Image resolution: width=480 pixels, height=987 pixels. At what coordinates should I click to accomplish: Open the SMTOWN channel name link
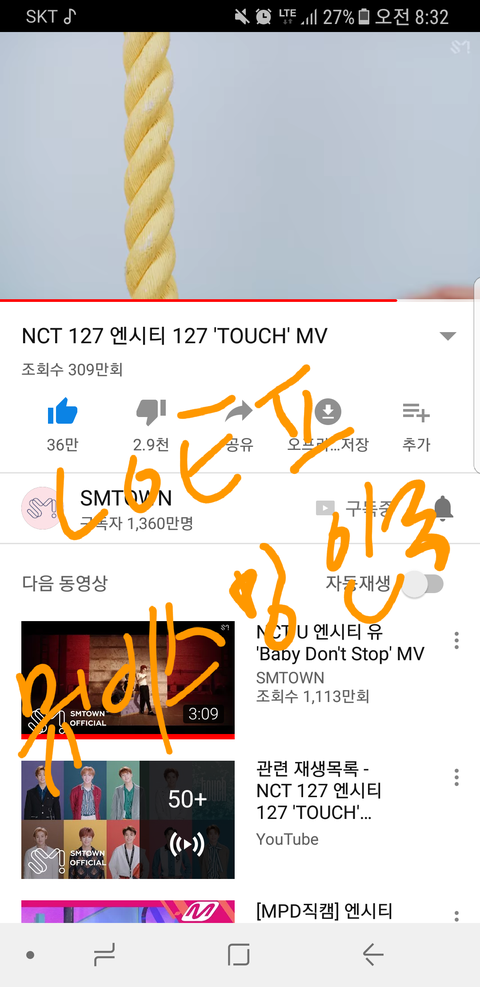pyautogui.click(x=126, y=499)
